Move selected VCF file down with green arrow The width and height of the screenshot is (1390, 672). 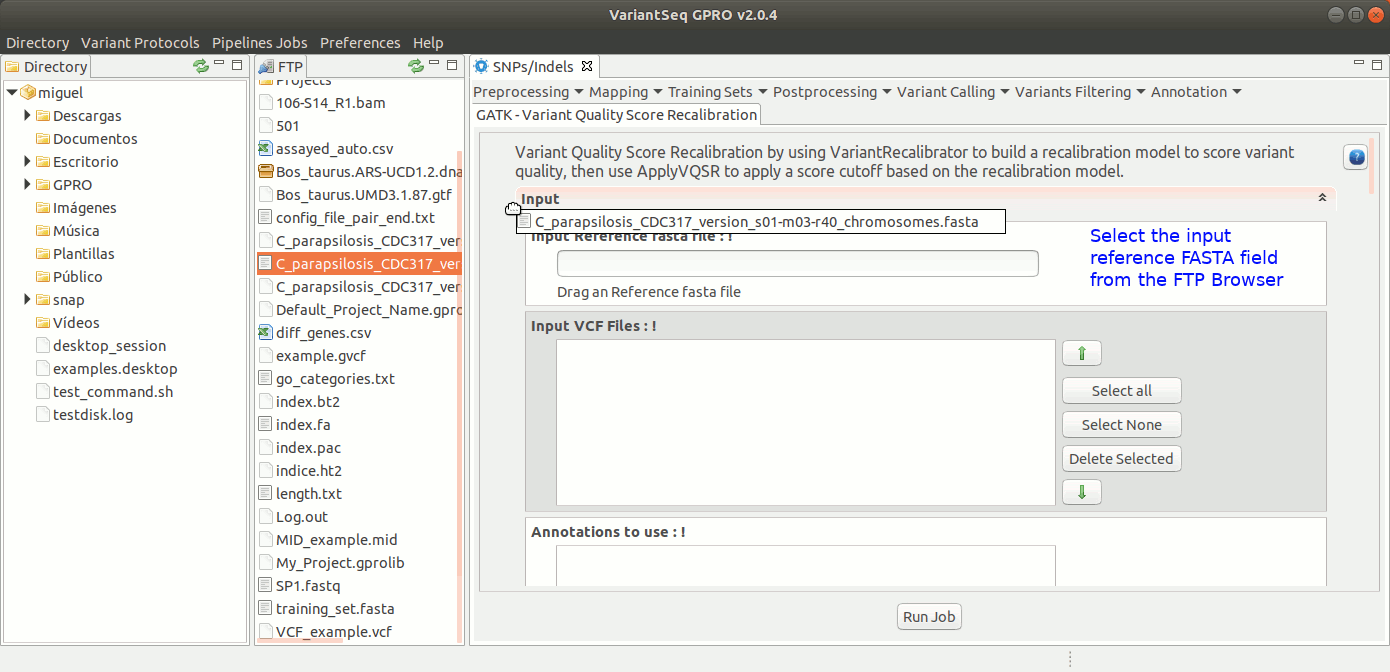tap(1081, 492)
